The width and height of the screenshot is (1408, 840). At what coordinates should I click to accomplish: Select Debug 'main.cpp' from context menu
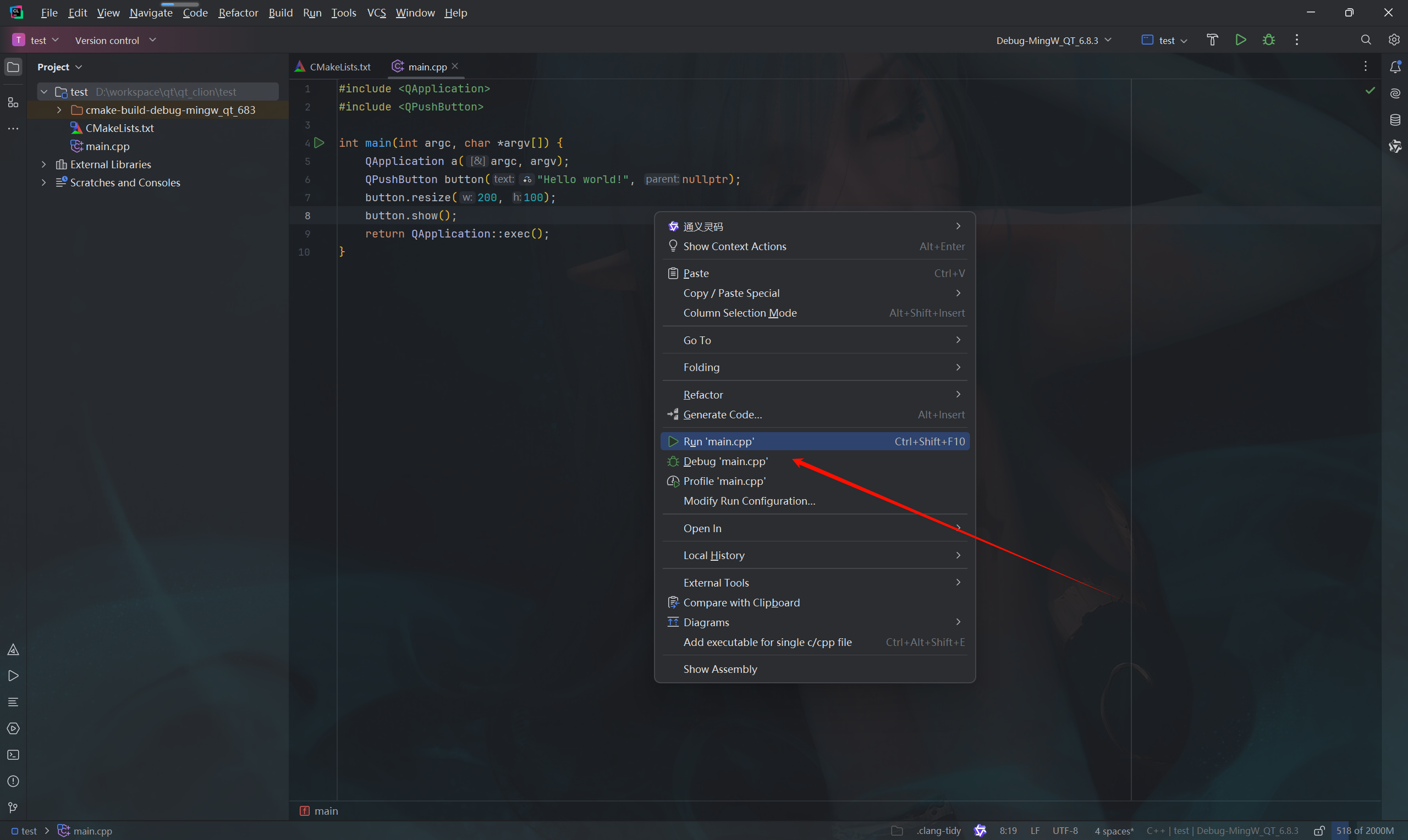(725, 461)
